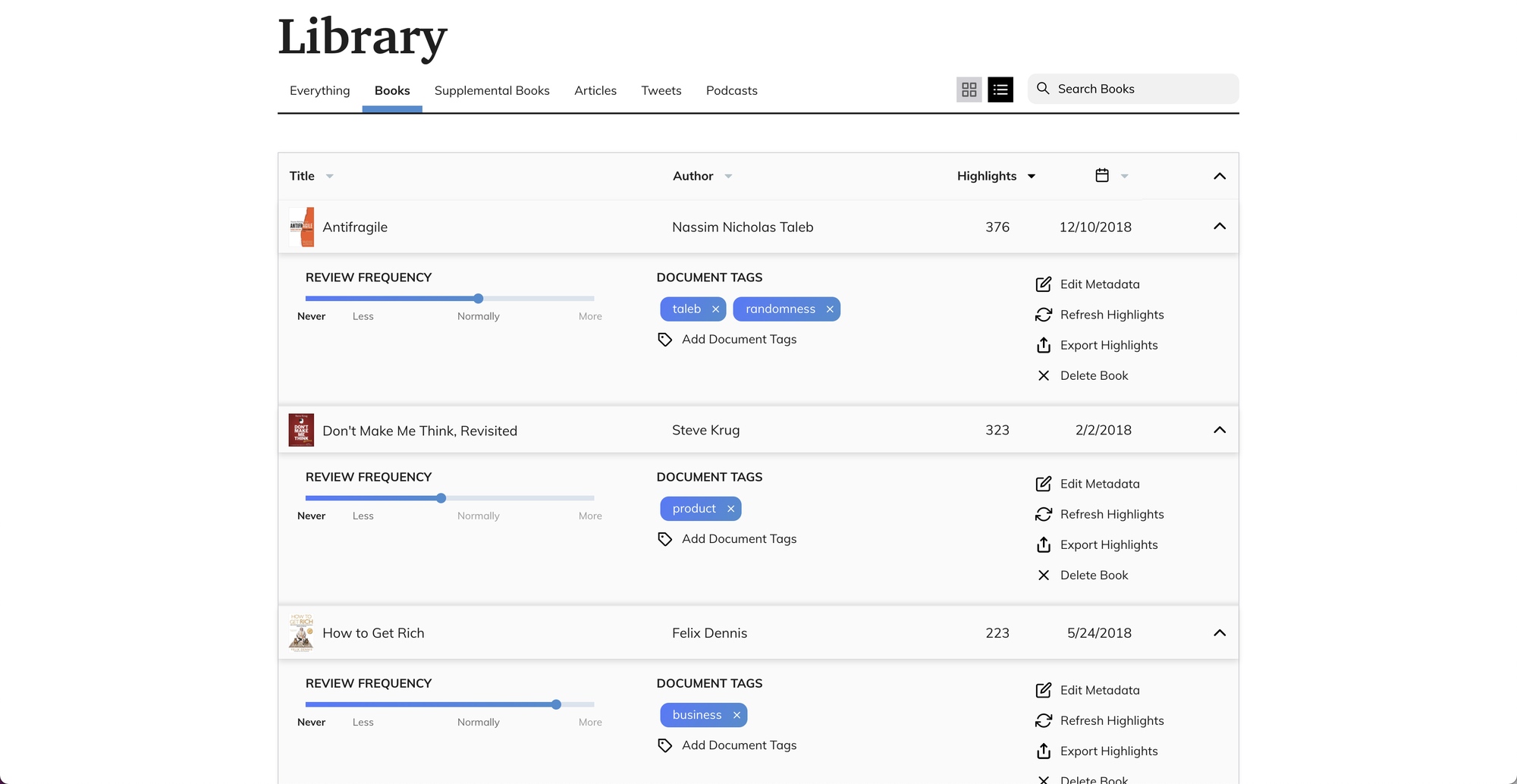The image size is (1517, 784).
Task: Switch to Tweets tab
Action: [661, 90]
